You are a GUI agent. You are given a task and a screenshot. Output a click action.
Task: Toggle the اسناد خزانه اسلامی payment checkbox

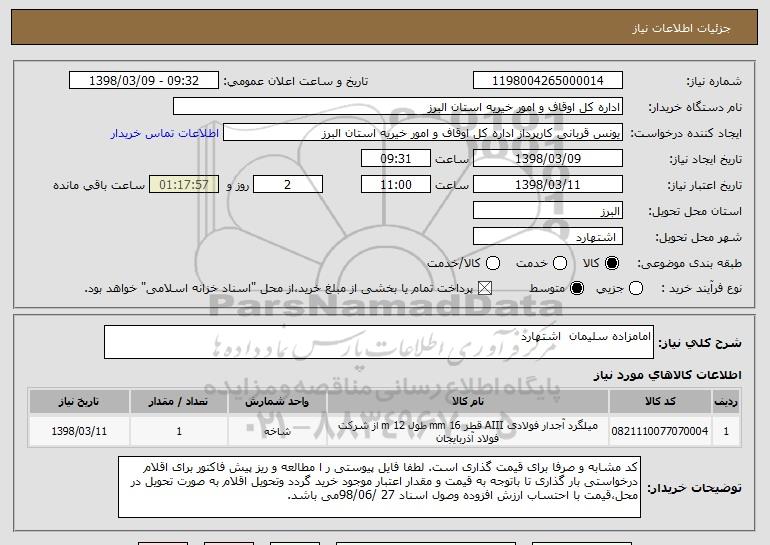pyautogui.click(x=485, y=288)
